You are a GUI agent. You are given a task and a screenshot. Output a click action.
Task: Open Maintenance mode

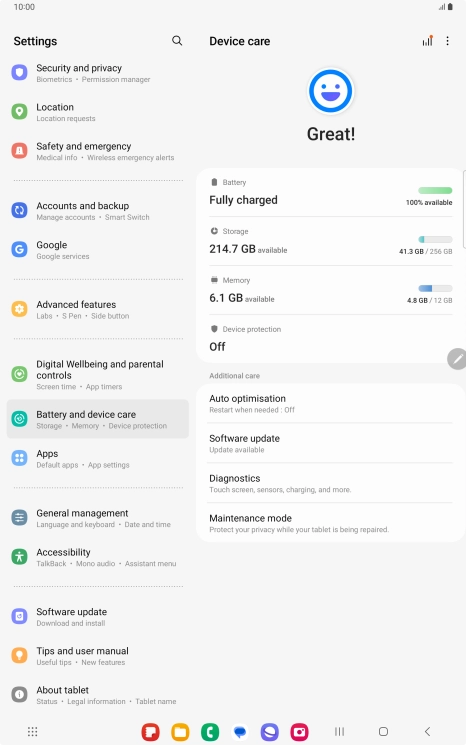[x=331, y=523]
